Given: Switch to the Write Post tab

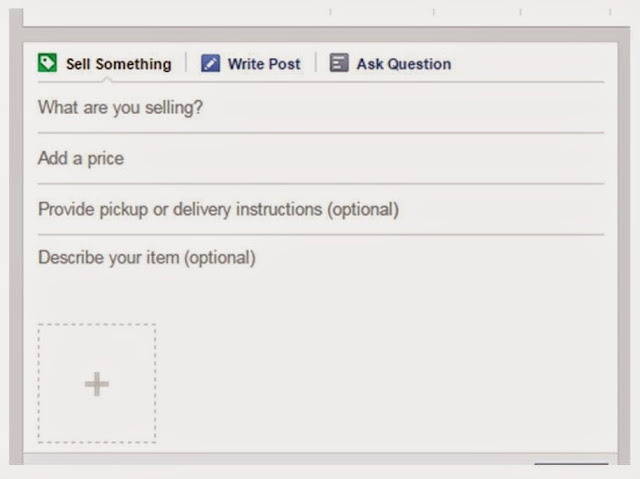Looking at the screenshot, I should 264,64.
